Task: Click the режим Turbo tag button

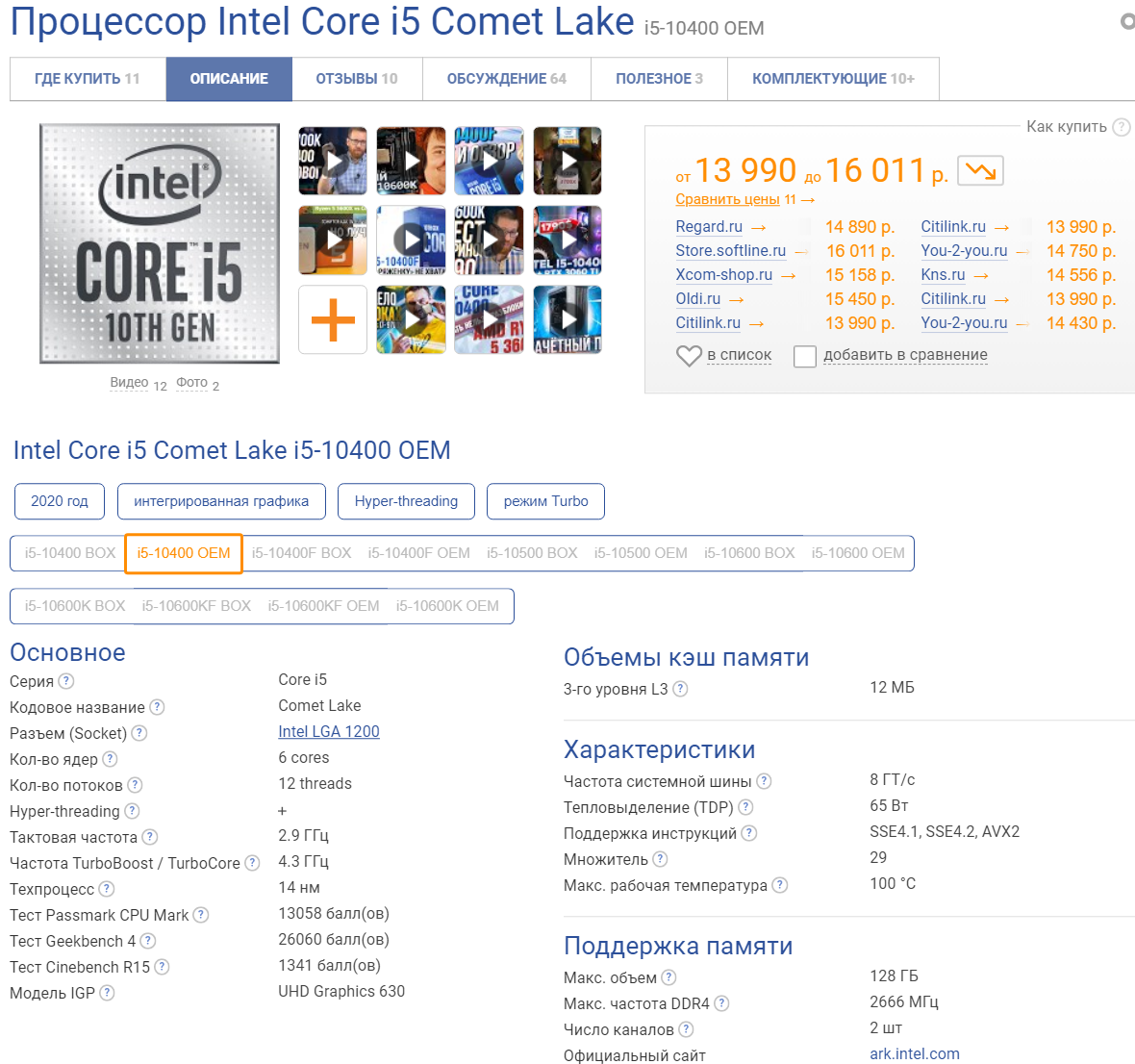Action: point(545,501)
